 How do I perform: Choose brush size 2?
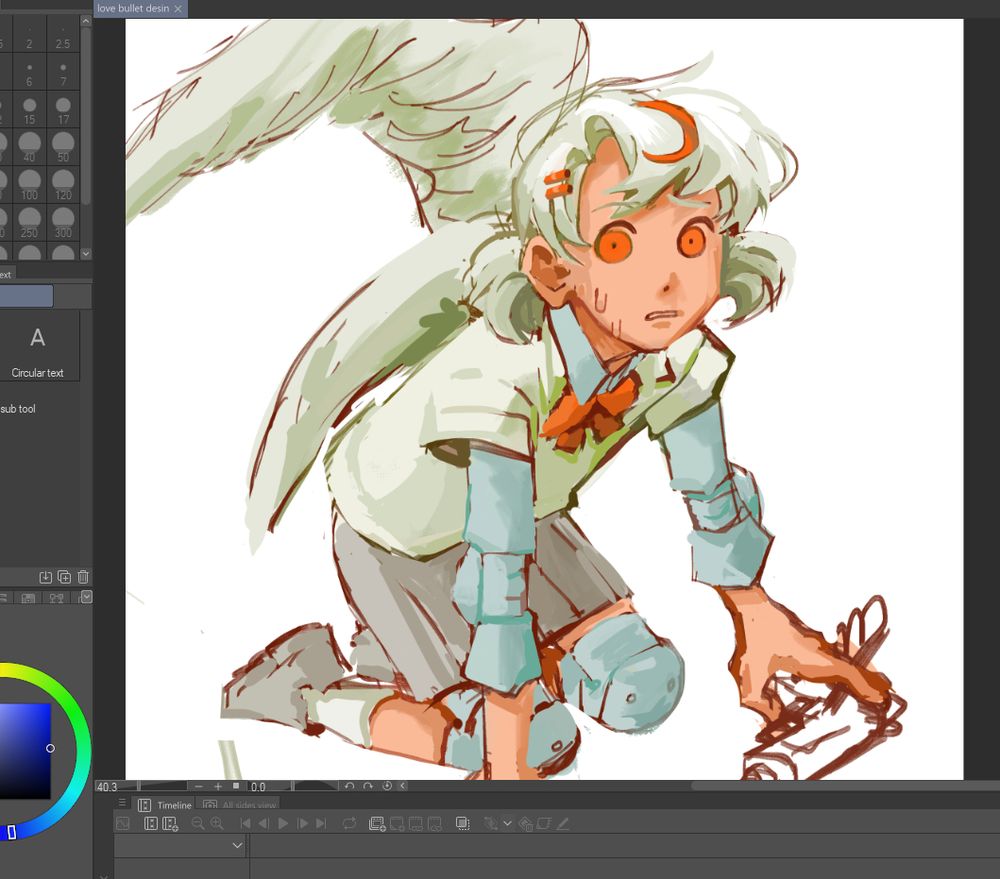coord(29,34)
